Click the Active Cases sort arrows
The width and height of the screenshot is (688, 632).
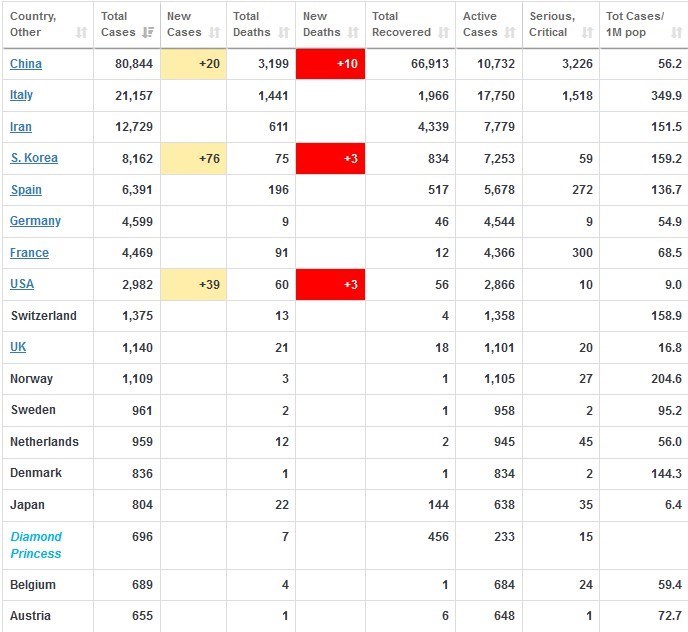(510, 33)
